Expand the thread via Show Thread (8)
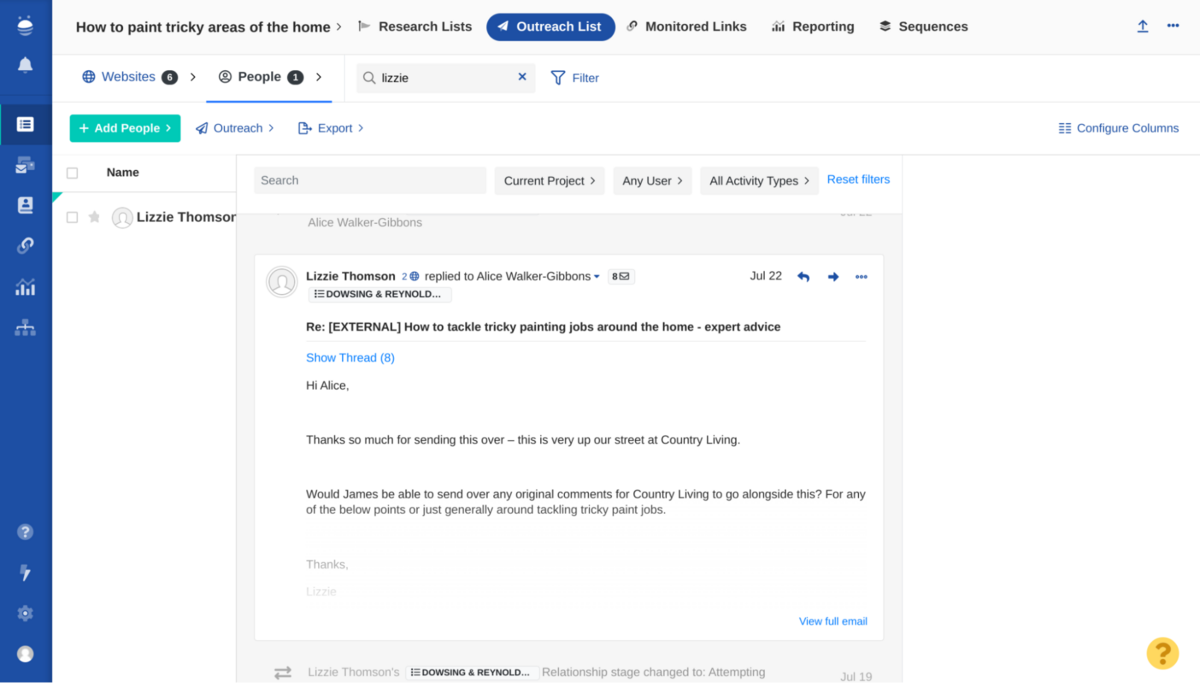The width and height of the screenshot is (1200, 683). click(350, 358)
